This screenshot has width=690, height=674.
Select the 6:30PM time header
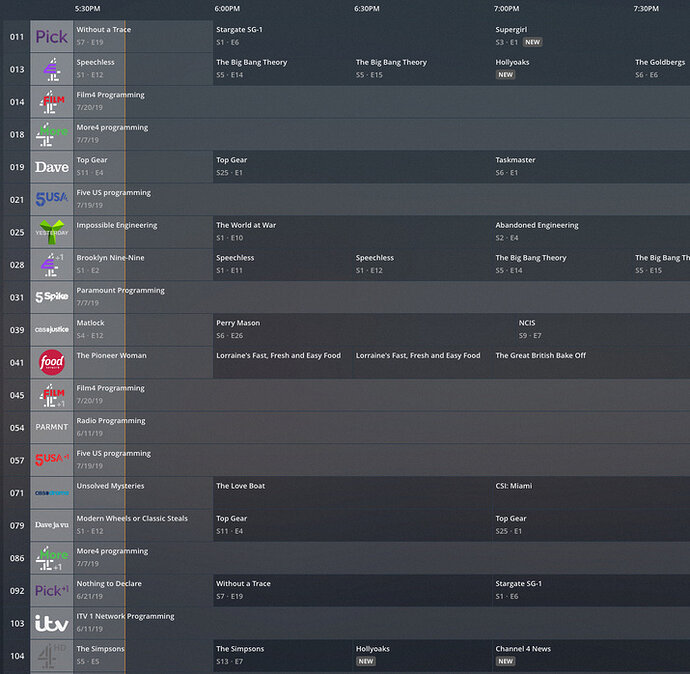(367, 9)
